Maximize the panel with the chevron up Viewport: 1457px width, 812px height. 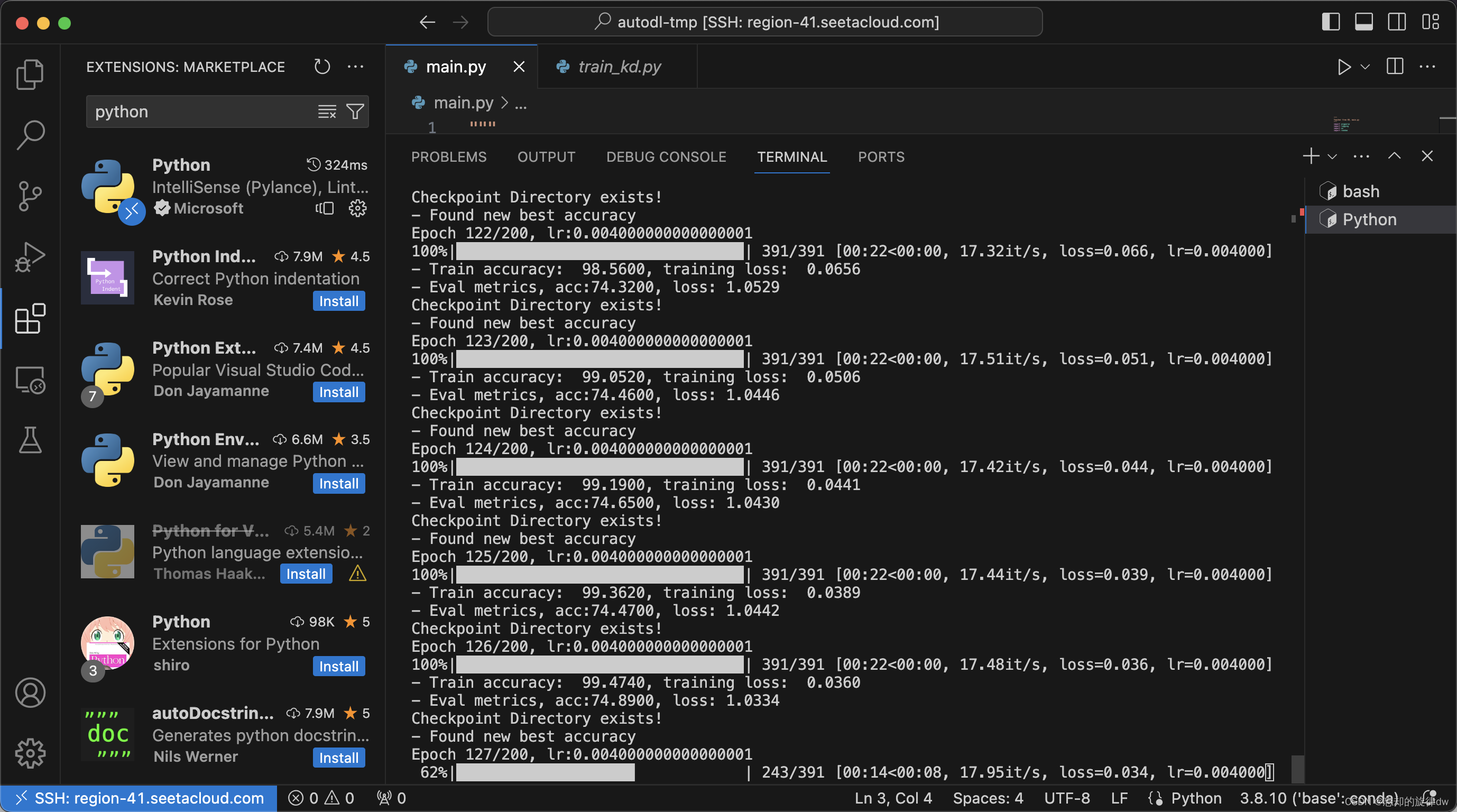coord(1394,156)
